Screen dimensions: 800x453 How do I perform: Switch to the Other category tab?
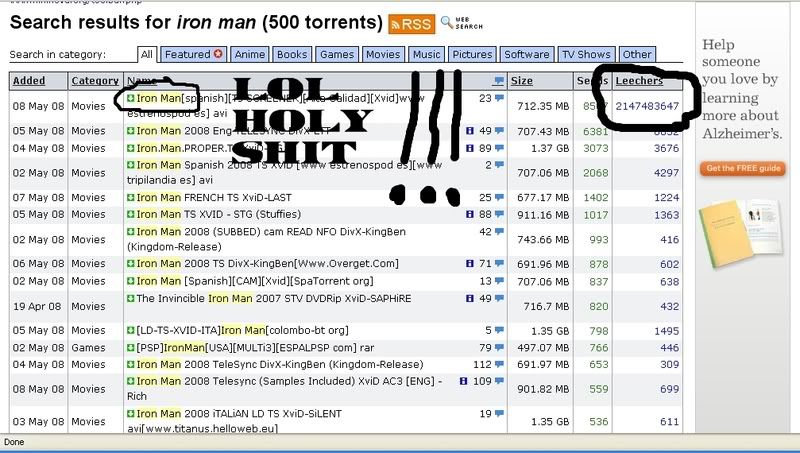coord(637,55)
